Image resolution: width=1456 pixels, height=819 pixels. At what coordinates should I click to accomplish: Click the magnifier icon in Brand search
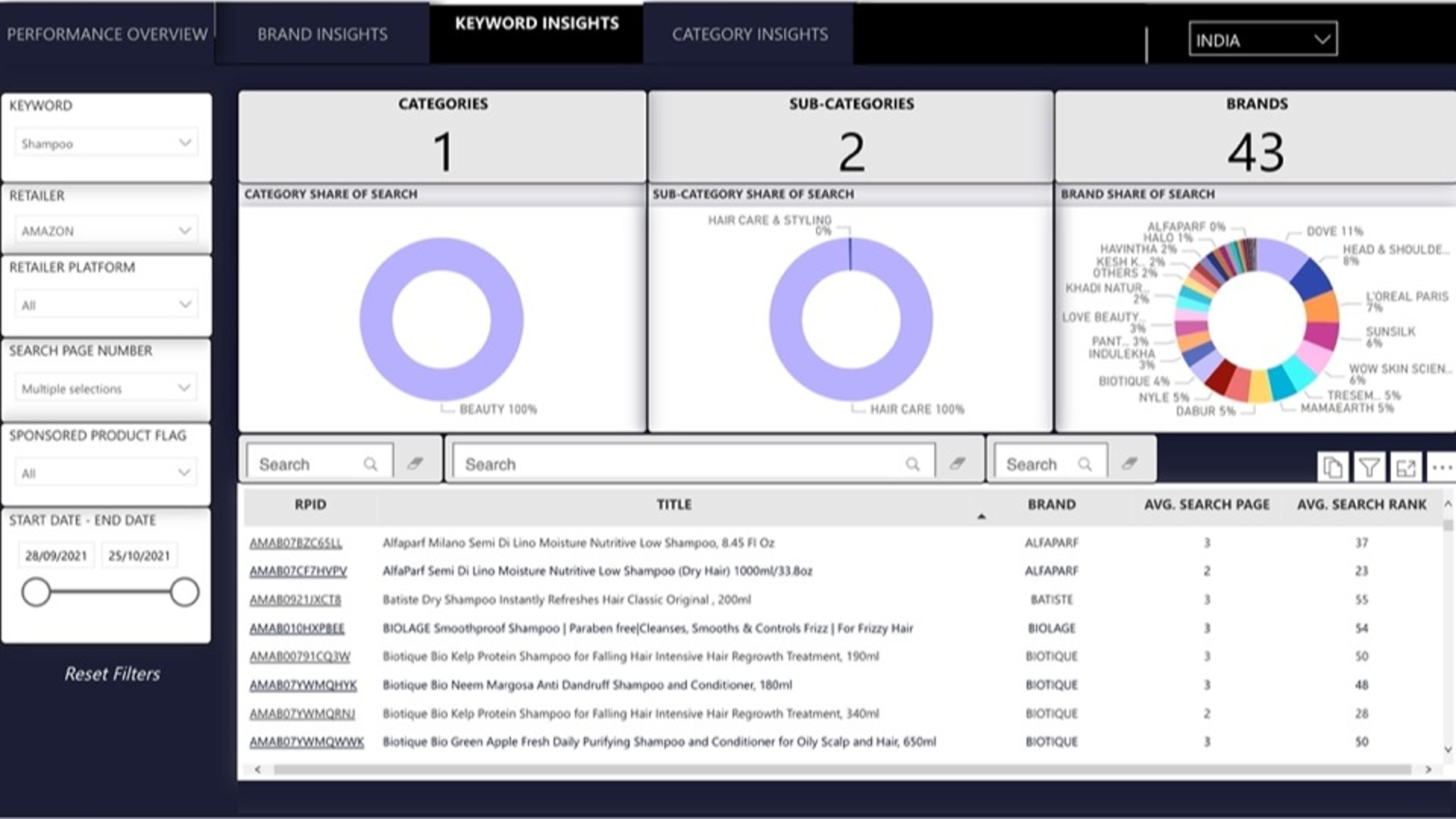tap(1084, 464)
